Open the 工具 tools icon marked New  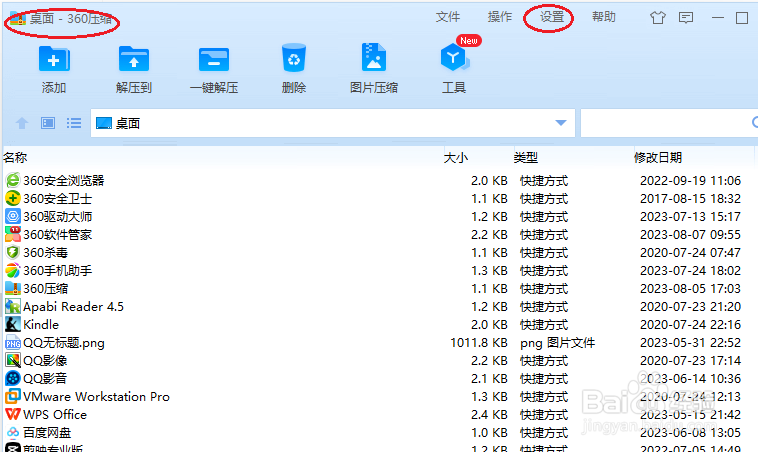tap(454, 58)
